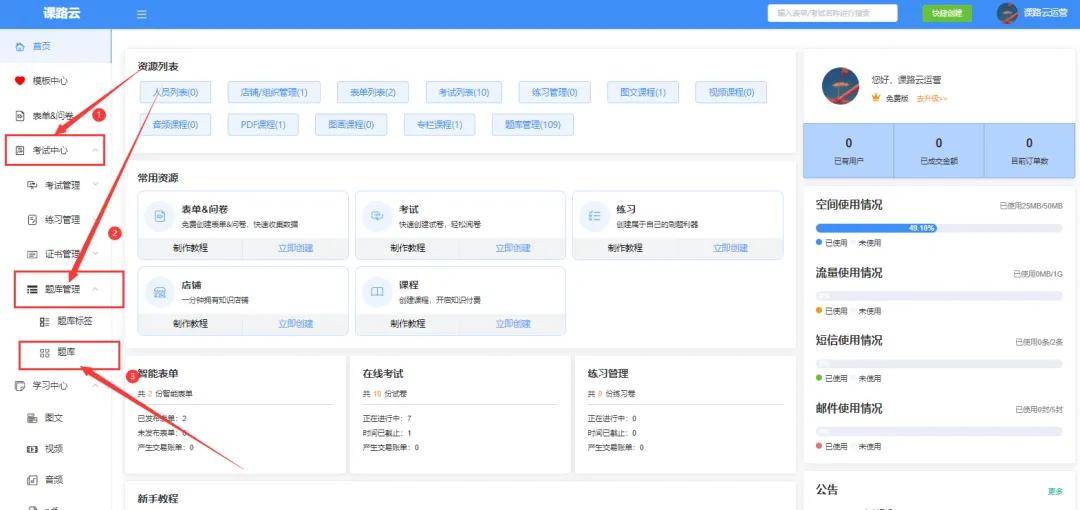This screenshot has height=510, width=1080.
Task: Click the 空间使用情况 progress bar
Action: pyautogui.click(x=939, y=228)
